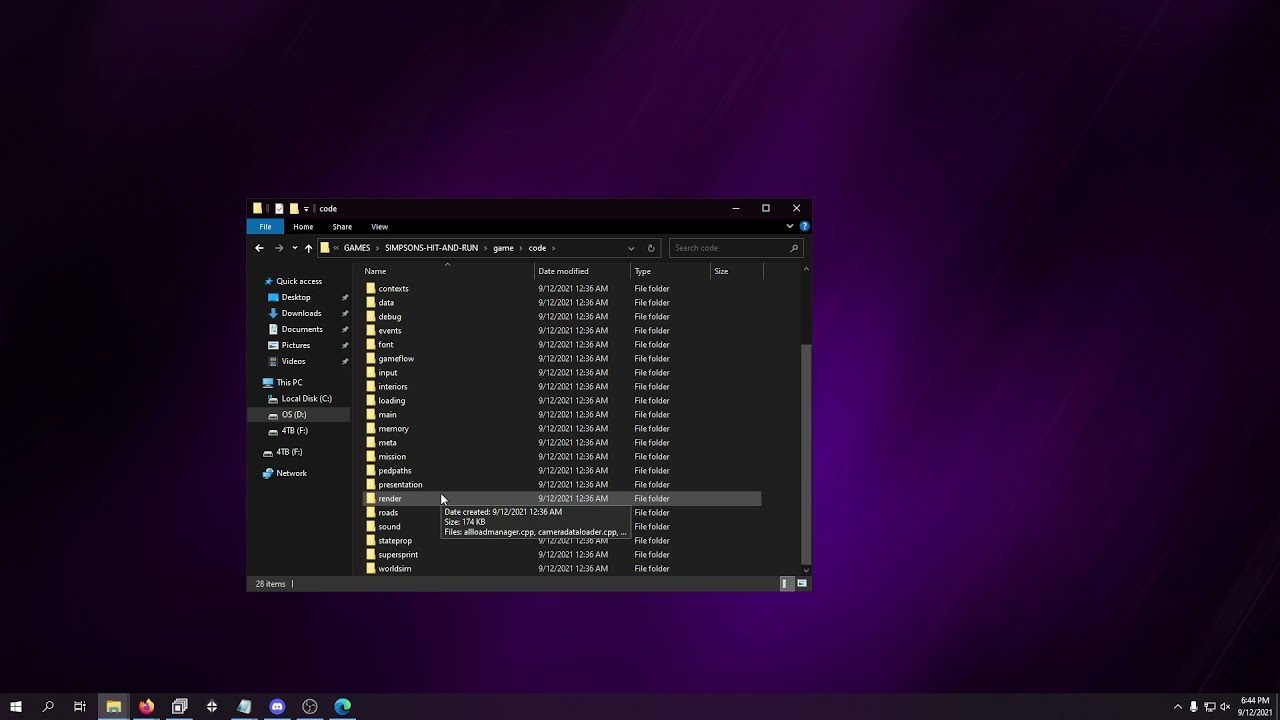
Task: Show hidden system tray icons
Action: click(1177, 706)
